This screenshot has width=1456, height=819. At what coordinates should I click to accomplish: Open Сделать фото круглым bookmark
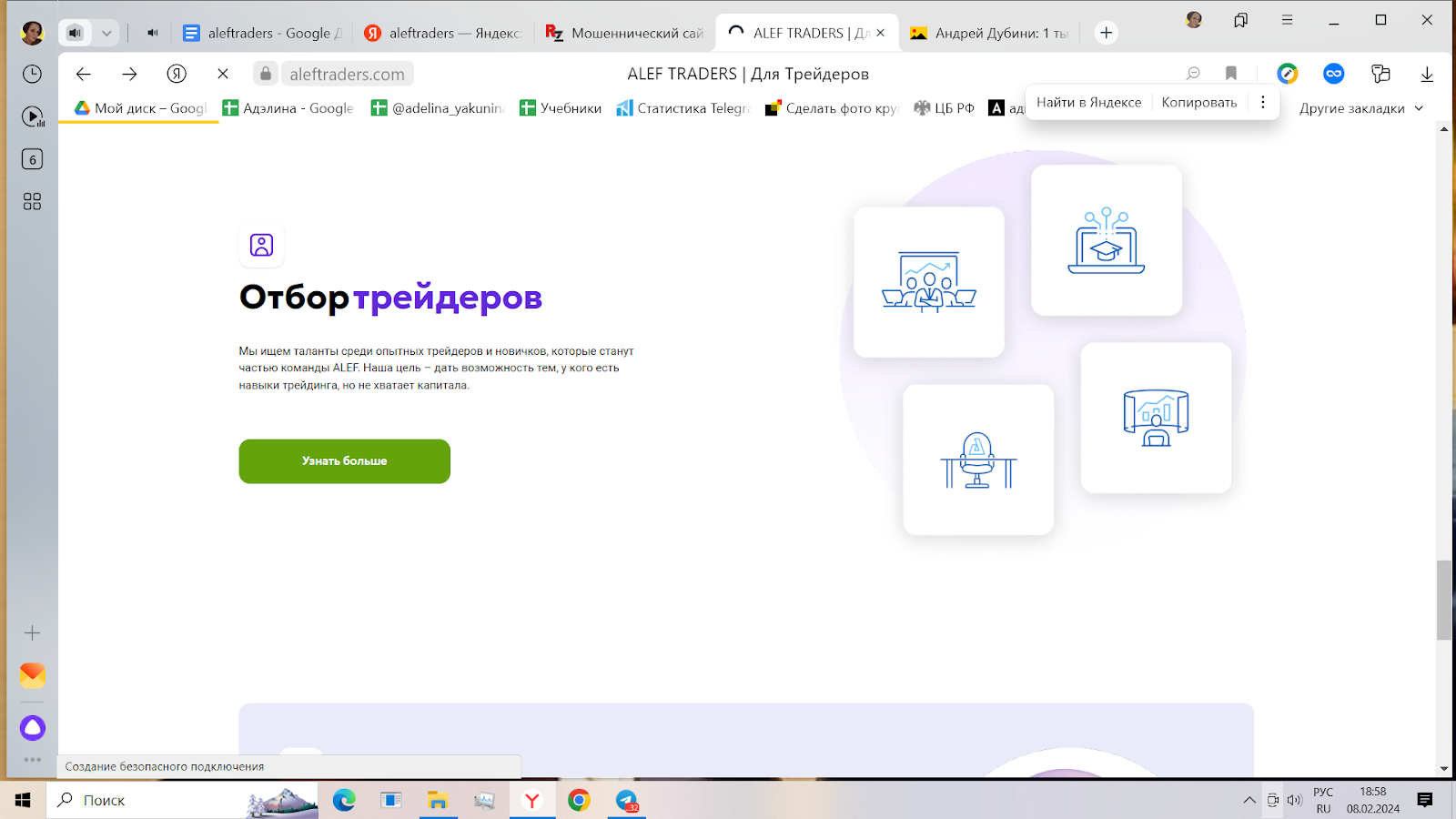[x=832, y=108]
